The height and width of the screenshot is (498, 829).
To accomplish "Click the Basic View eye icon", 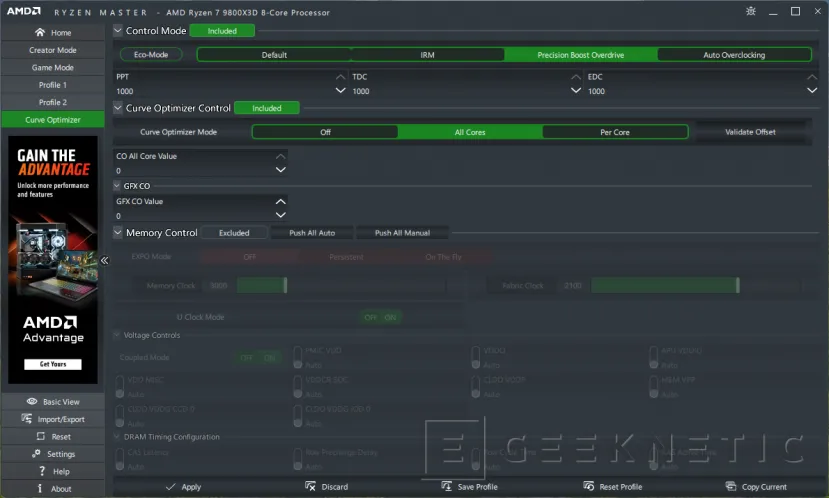I will (x=32, y=401).
